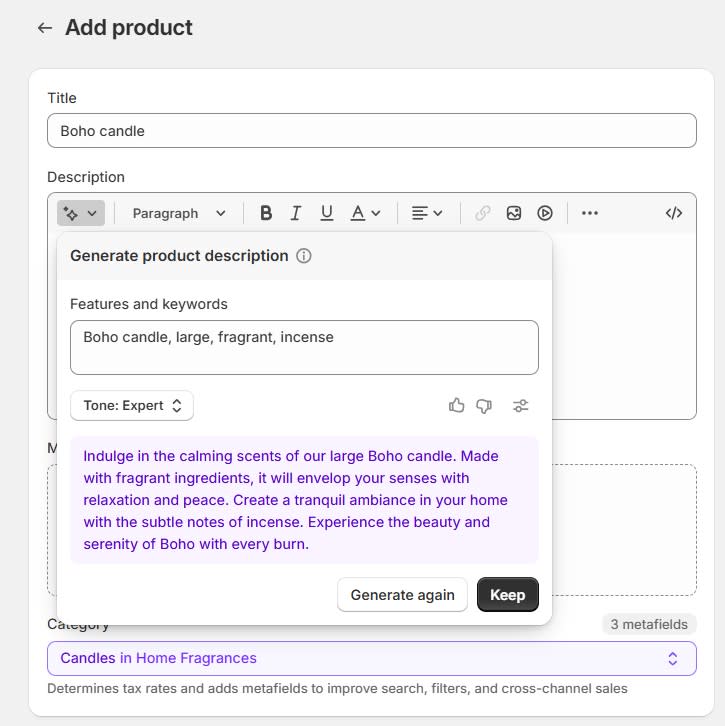Give thumbs down to generated description

(485, 406)
